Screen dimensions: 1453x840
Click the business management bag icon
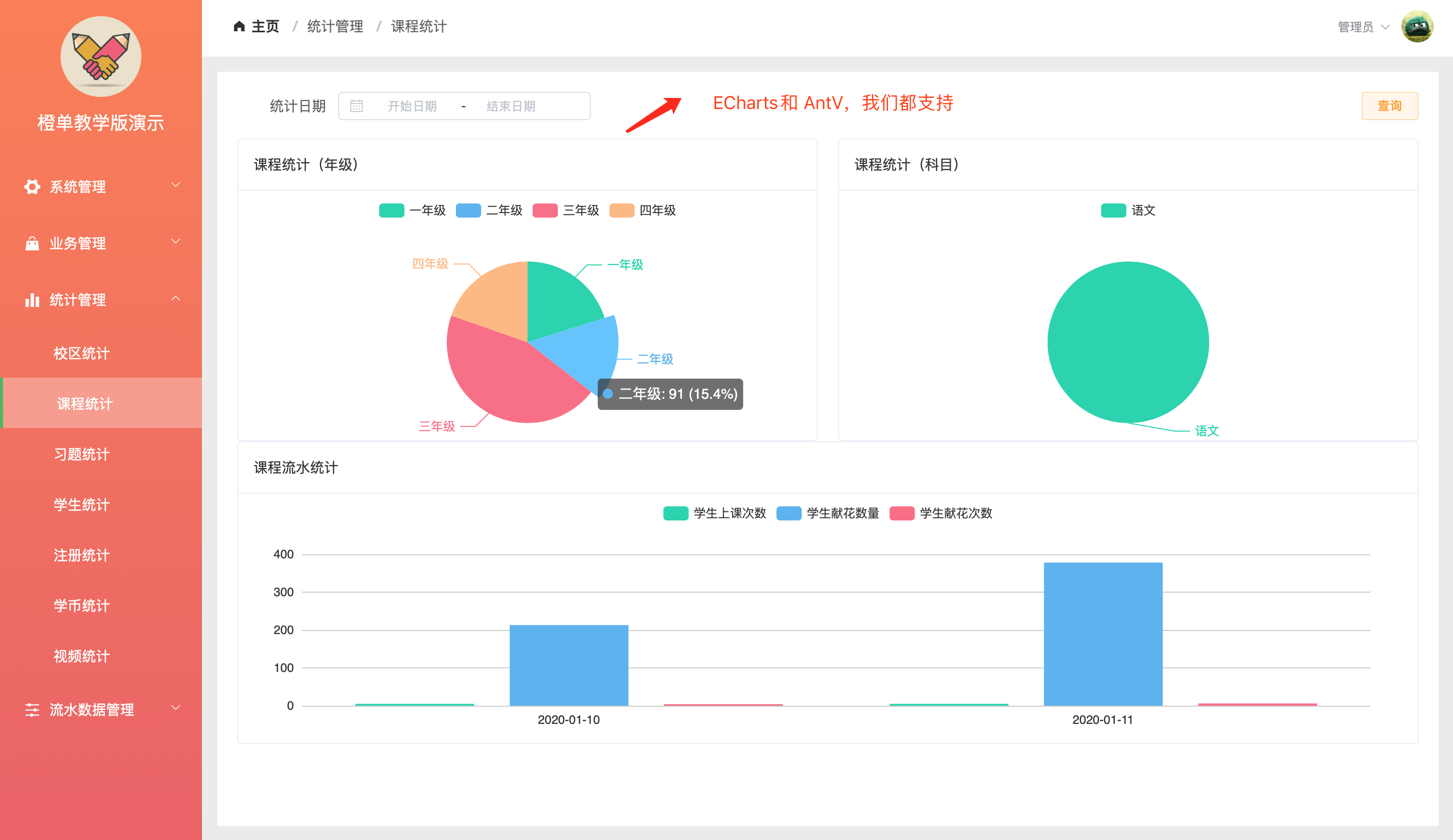(x=32, y=243)
